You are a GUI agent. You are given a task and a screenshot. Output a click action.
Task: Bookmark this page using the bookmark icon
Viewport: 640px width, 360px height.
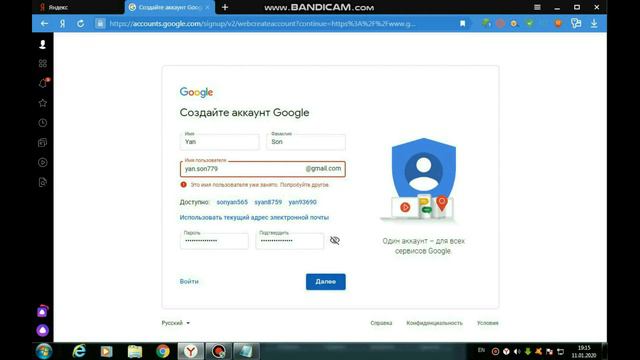[x=462, y=24]
